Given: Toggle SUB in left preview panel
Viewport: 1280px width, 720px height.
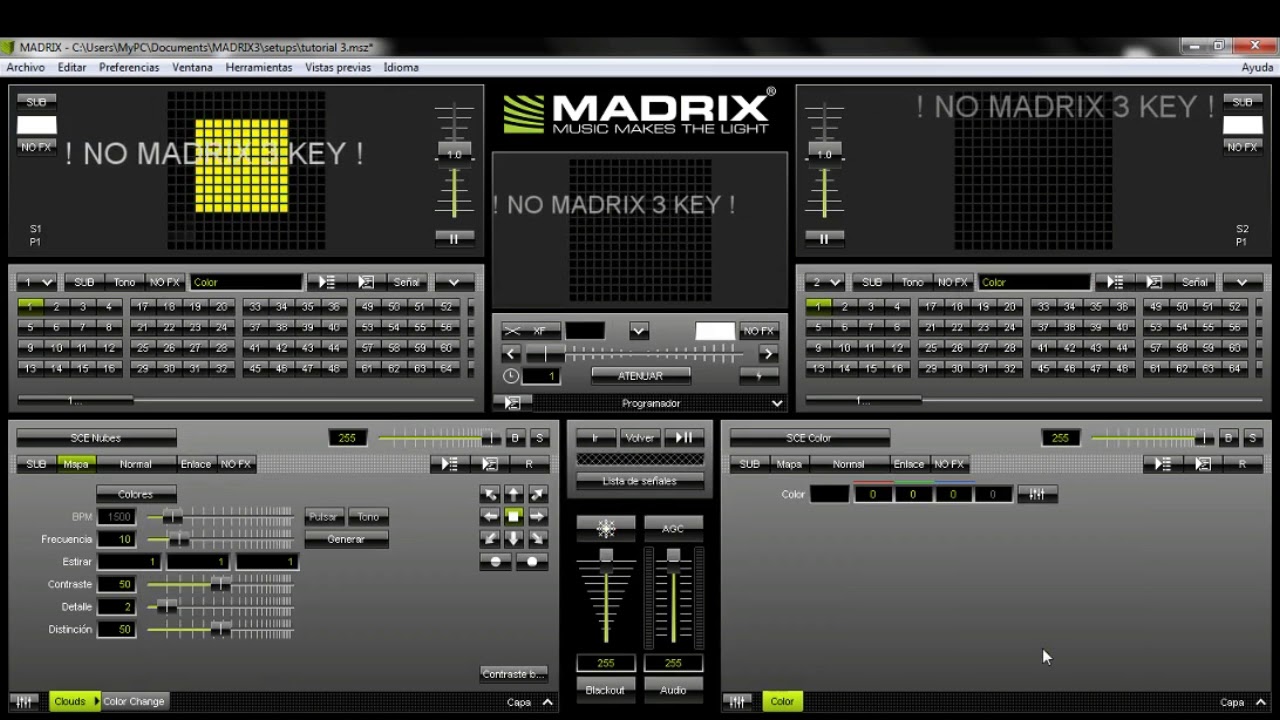Looking at the screenshot, I should (36, 102).
